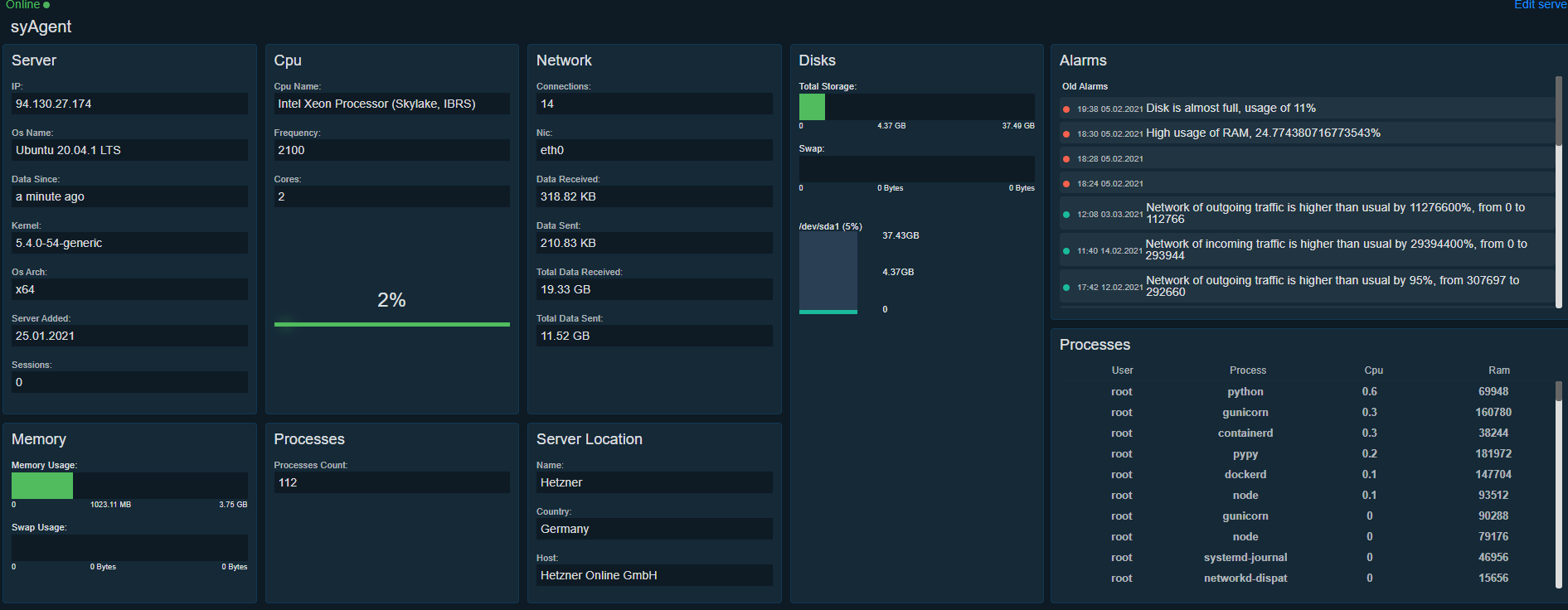The image size is (1568, 610).
Task: Open the Disk is almost full alarm
Action: pos(1307,109)
